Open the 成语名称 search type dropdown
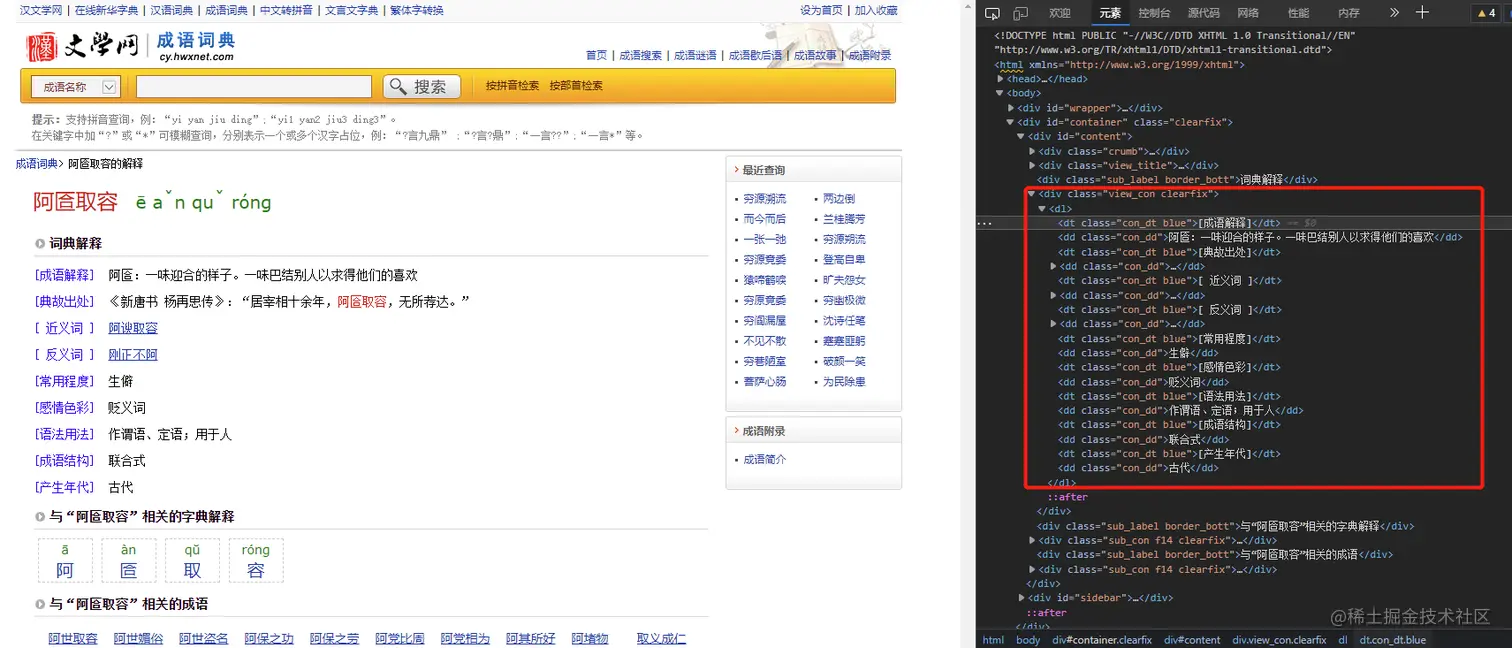The image size is (1512, 648). (76, 87)
